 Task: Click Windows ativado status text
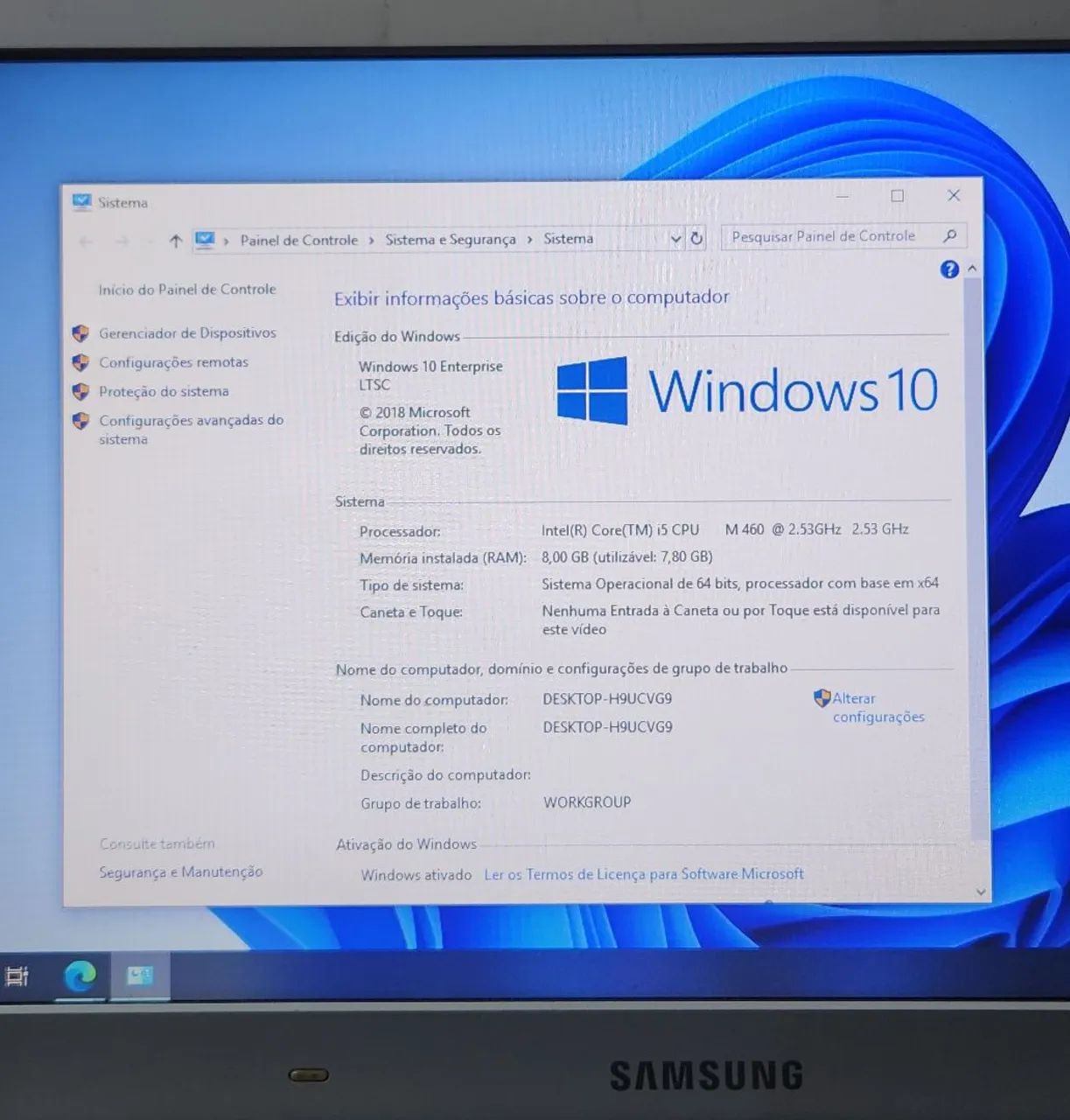(416, 875)
